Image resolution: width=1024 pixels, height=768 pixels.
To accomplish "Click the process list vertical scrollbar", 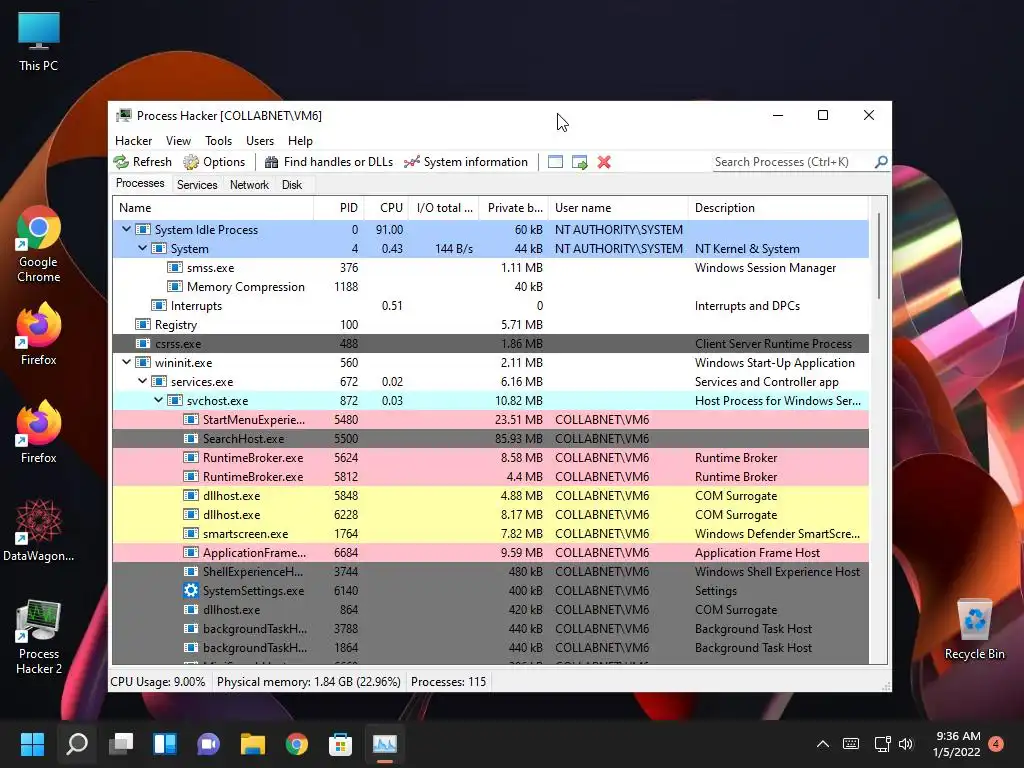I will pos(878,255).
